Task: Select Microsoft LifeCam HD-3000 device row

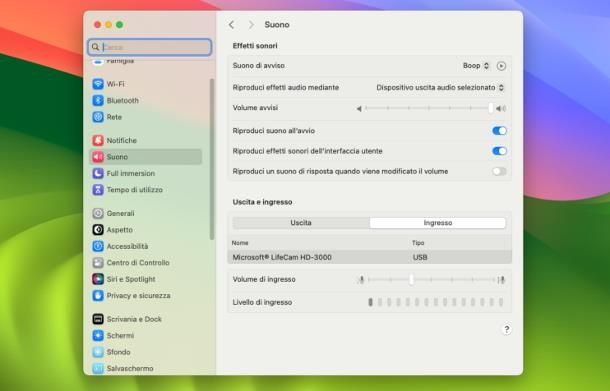Action: [369, 257]
